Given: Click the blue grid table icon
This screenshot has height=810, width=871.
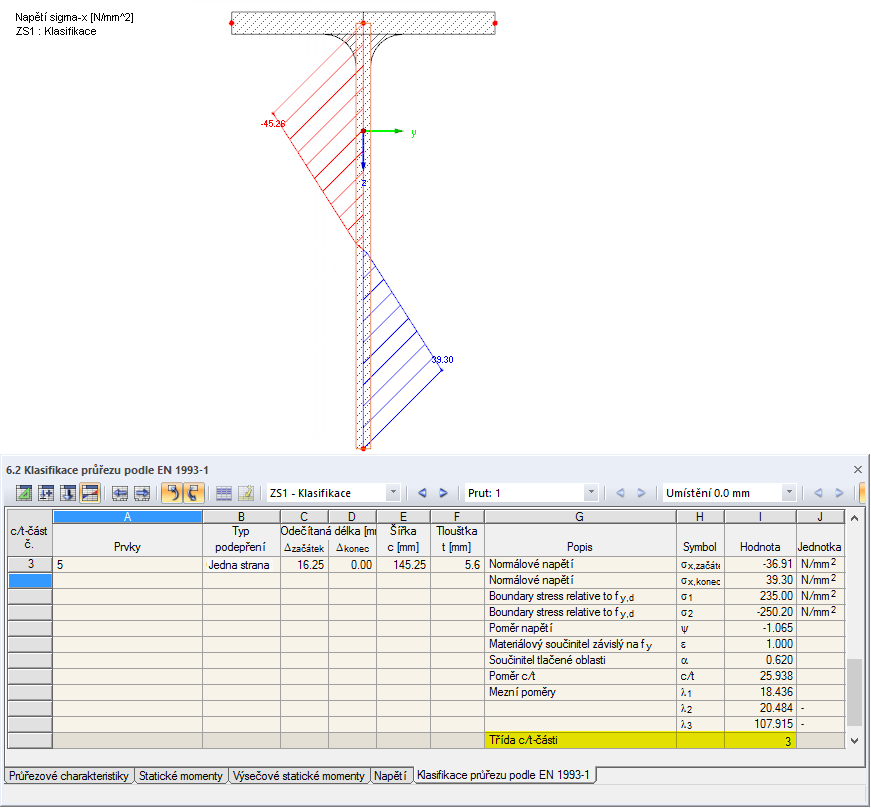Looking at the screenshot, I should 224,493.
